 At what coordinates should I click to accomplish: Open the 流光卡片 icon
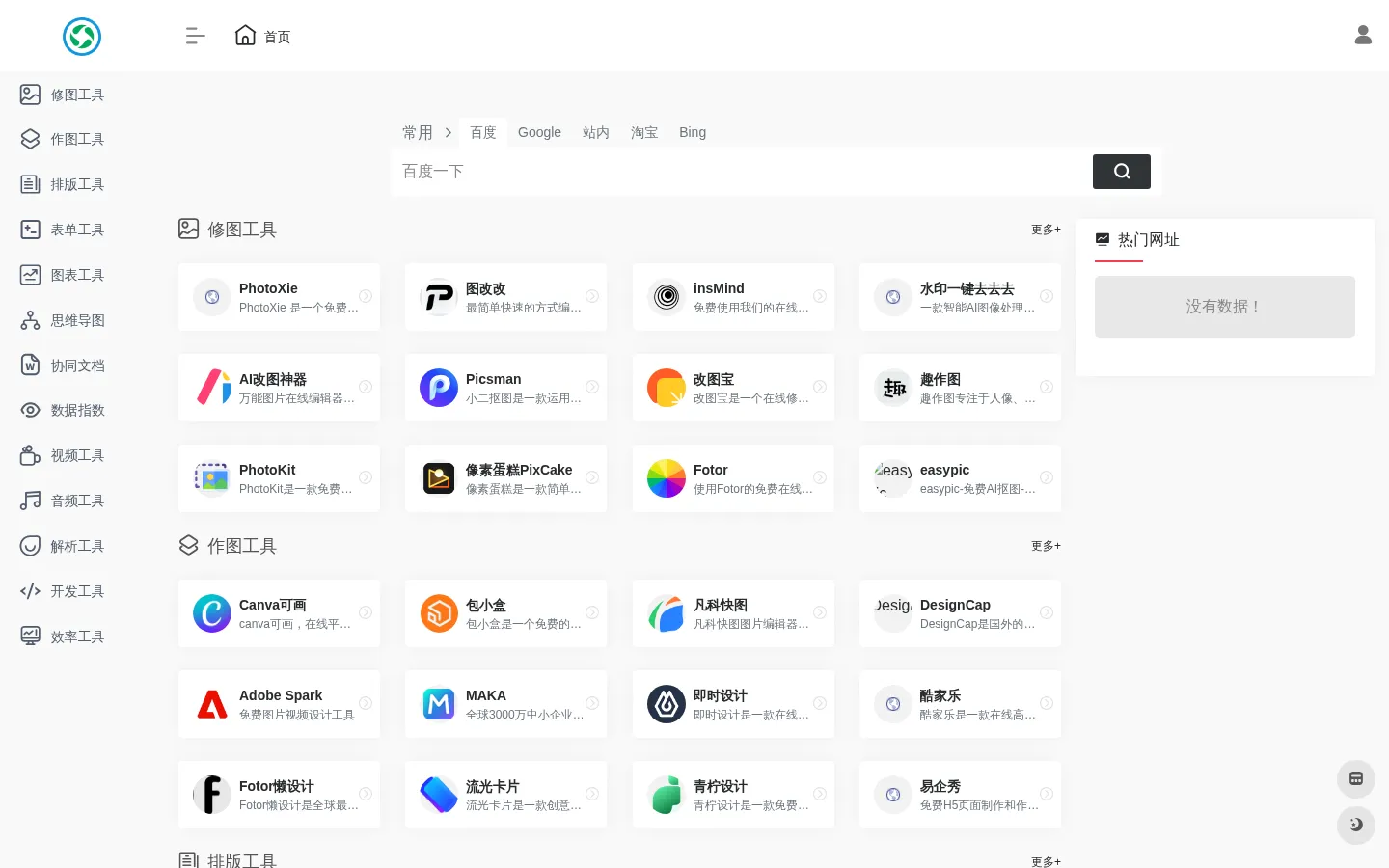click(x=439, y=795)
